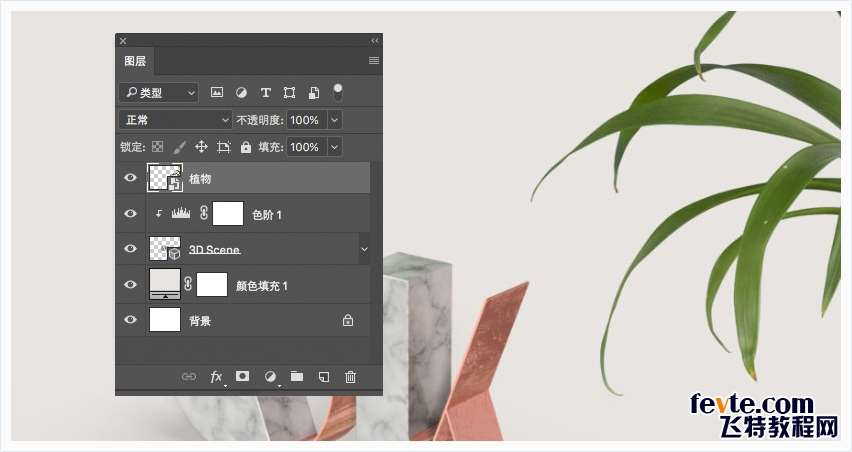Image resolution: width=852 pixels, height=452 pixels.
Task: Select the layer named 植物
Action: (200, 179)
